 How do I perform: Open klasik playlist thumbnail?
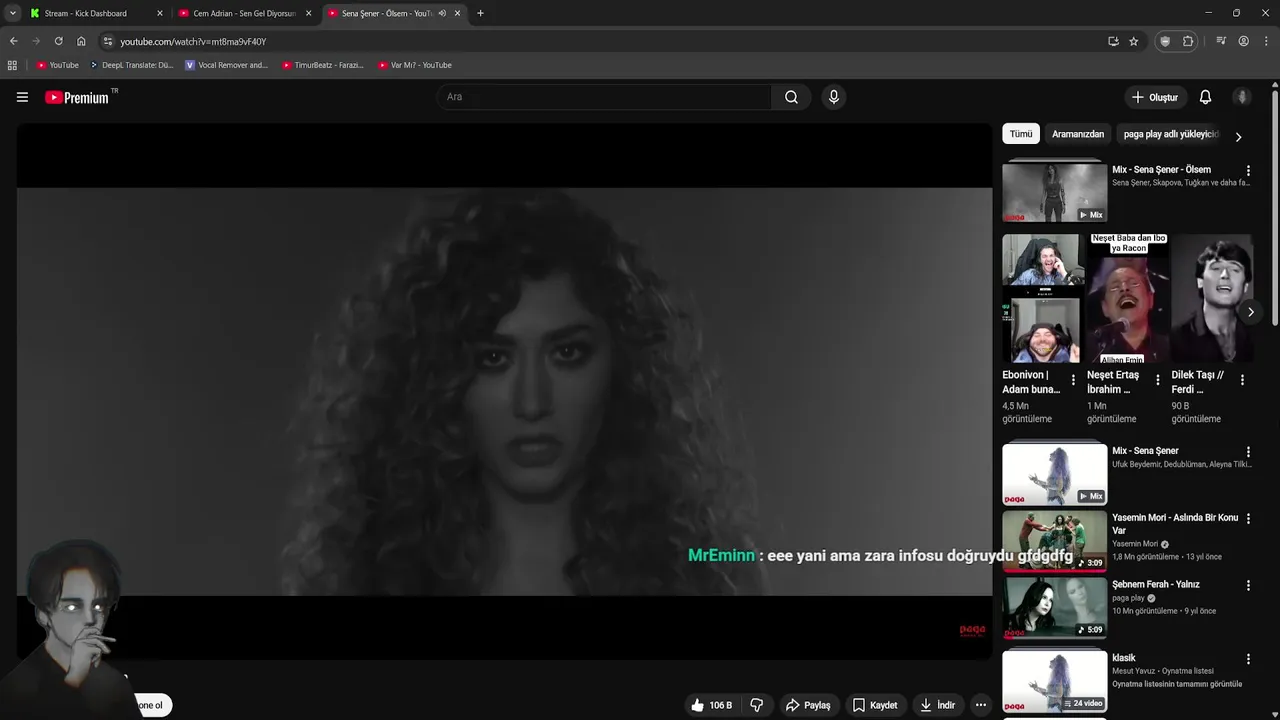[1054, 681]
